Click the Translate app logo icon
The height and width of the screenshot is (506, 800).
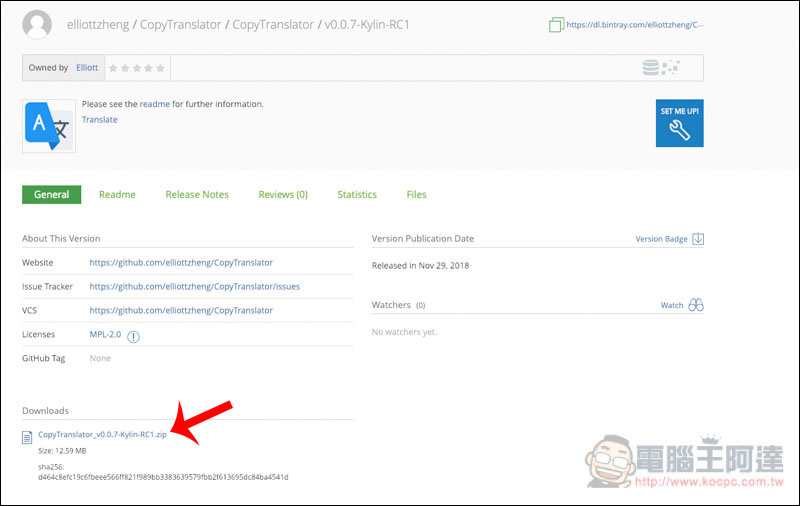coord(48,124)
